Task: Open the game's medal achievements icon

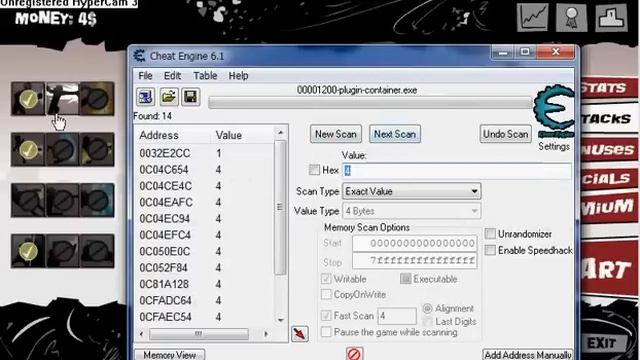Action: tap(571, 17)
